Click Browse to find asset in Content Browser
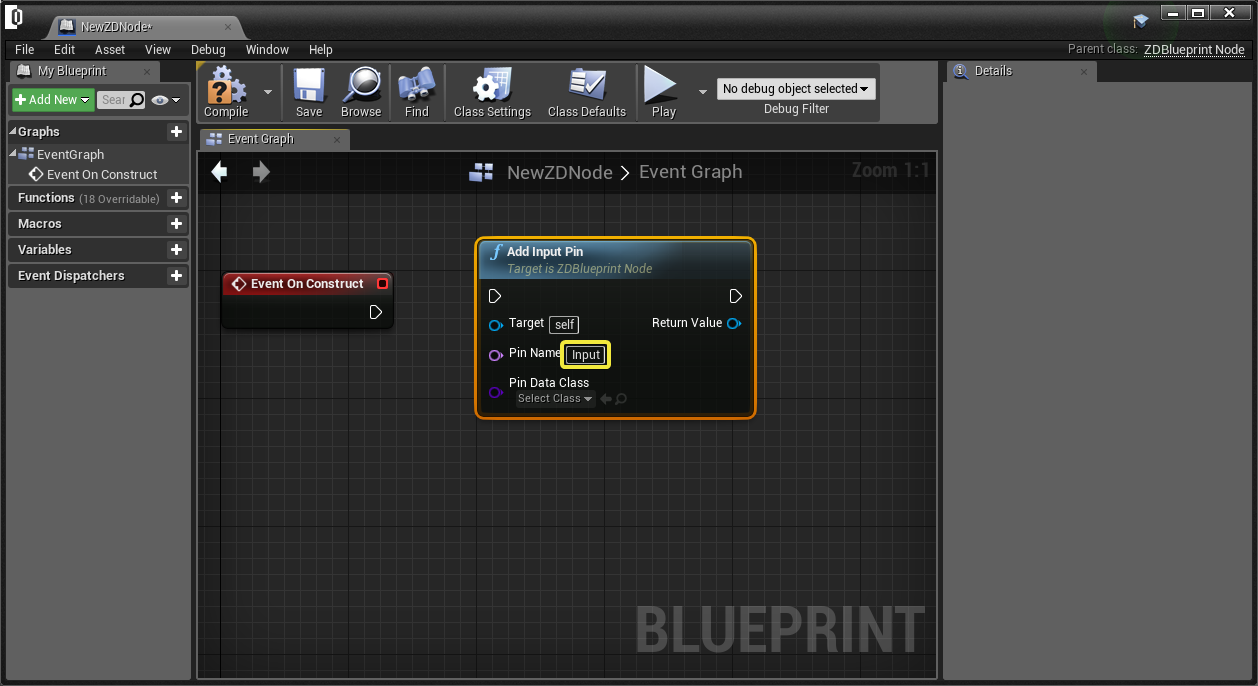 [360, 91]
